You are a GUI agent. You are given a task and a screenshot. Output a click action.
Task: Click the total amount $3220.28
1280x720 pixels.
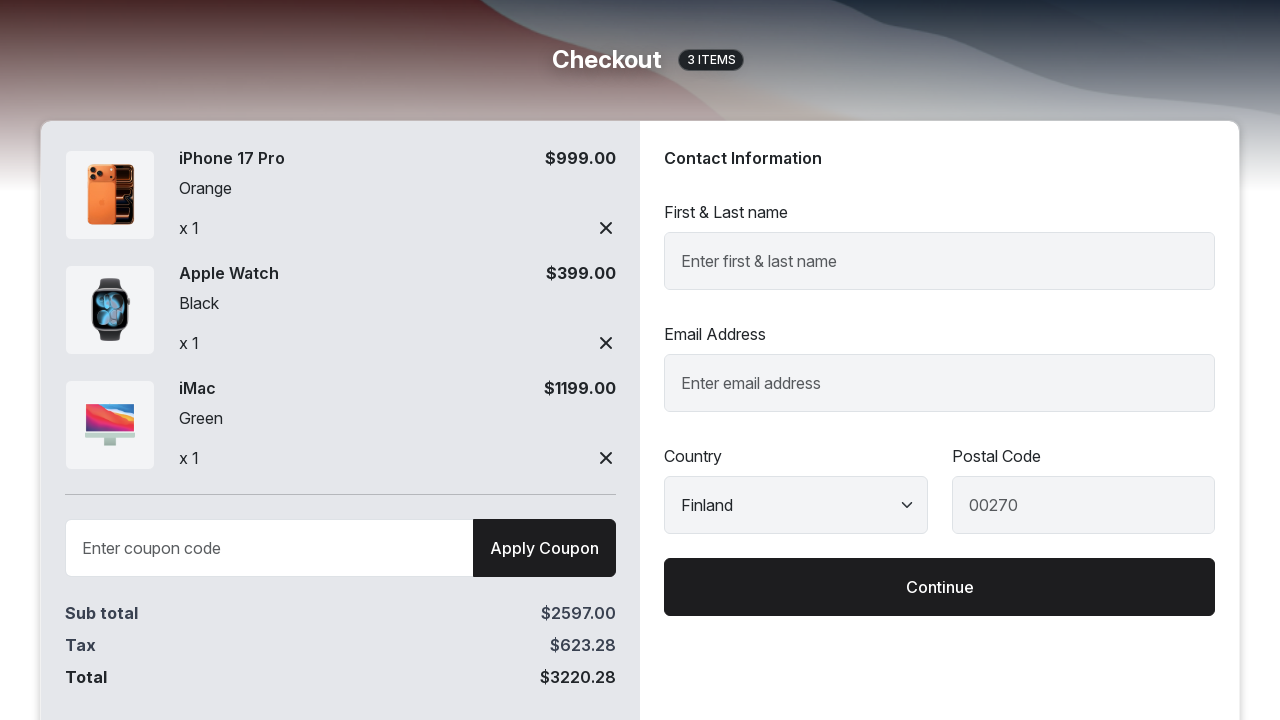tap(578, 677)
